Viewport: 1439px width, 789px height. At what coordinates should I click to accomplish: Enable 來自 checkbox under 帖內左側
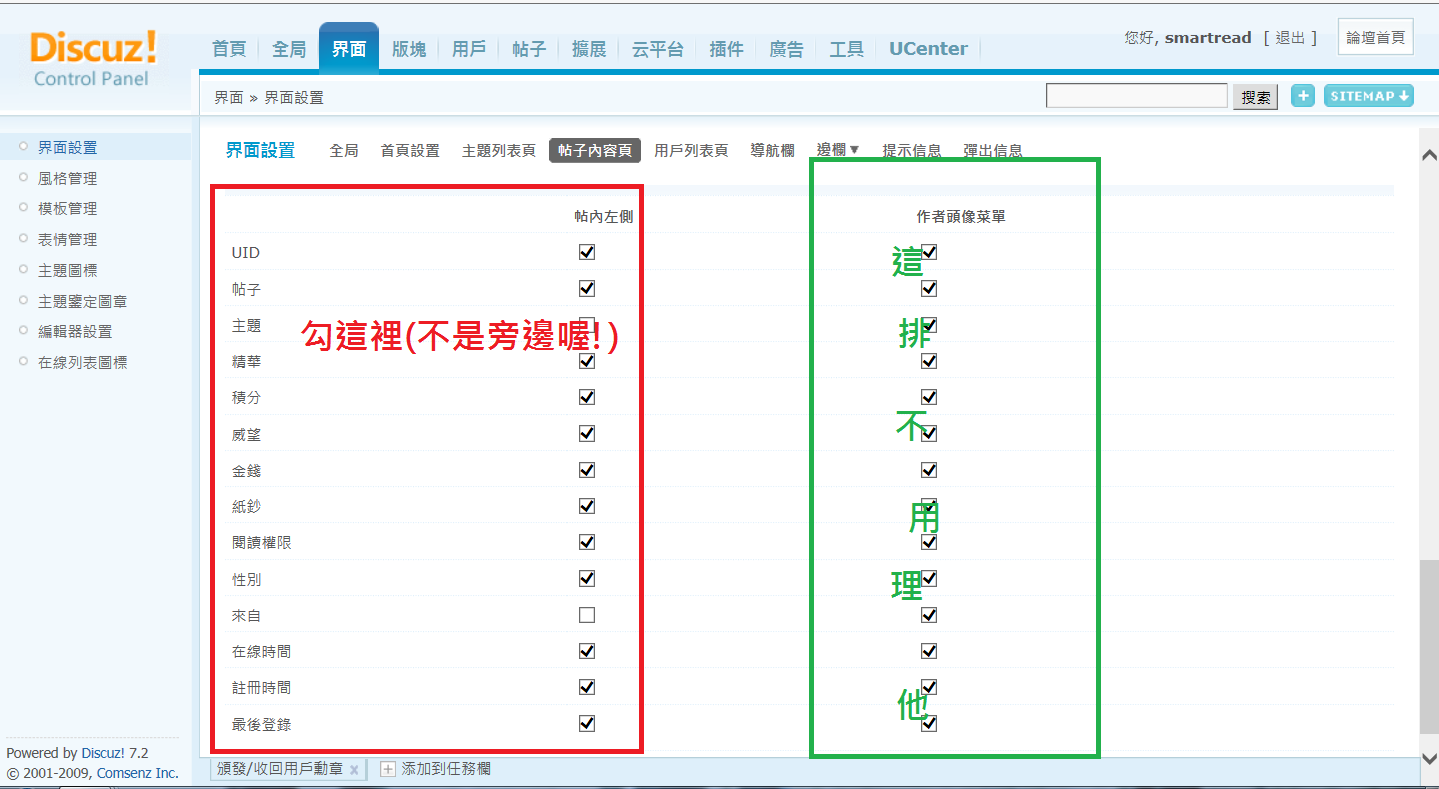(x=587, y=615)
